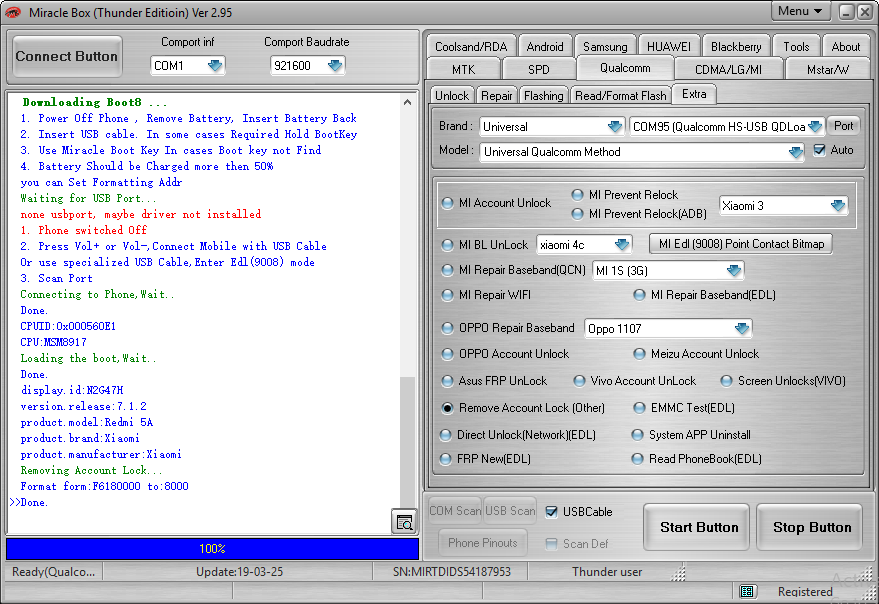Screen dimensions: 879x604
Task: Open the MI 1S (3G) dropdown
Action: coord(734,271)
